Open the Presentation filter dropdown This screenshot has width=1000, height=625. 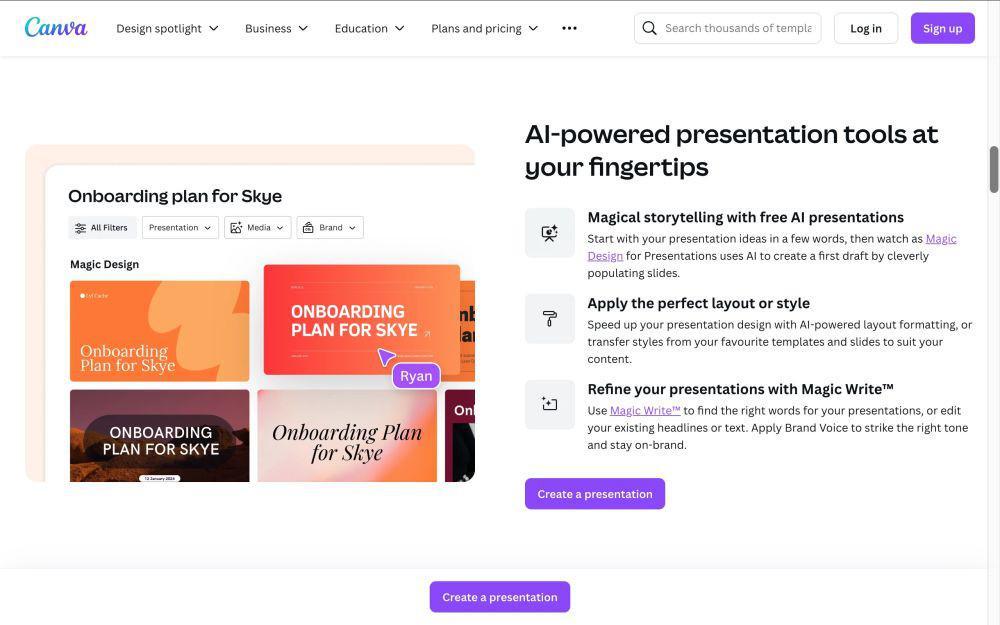[x=180, y=228]
